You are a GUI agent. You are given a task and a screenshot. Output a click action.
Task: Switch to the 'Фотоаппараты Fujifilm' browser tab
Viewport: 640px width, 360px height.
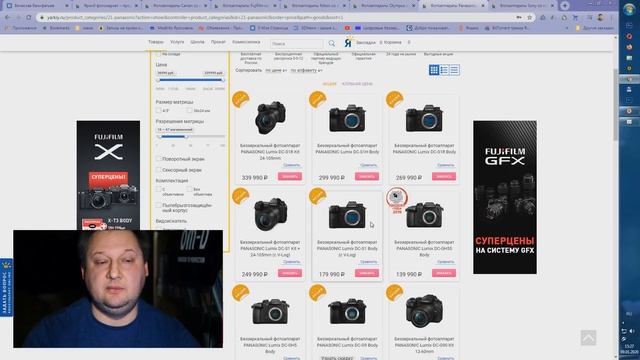pyautogui.click(x=245, y=6)
